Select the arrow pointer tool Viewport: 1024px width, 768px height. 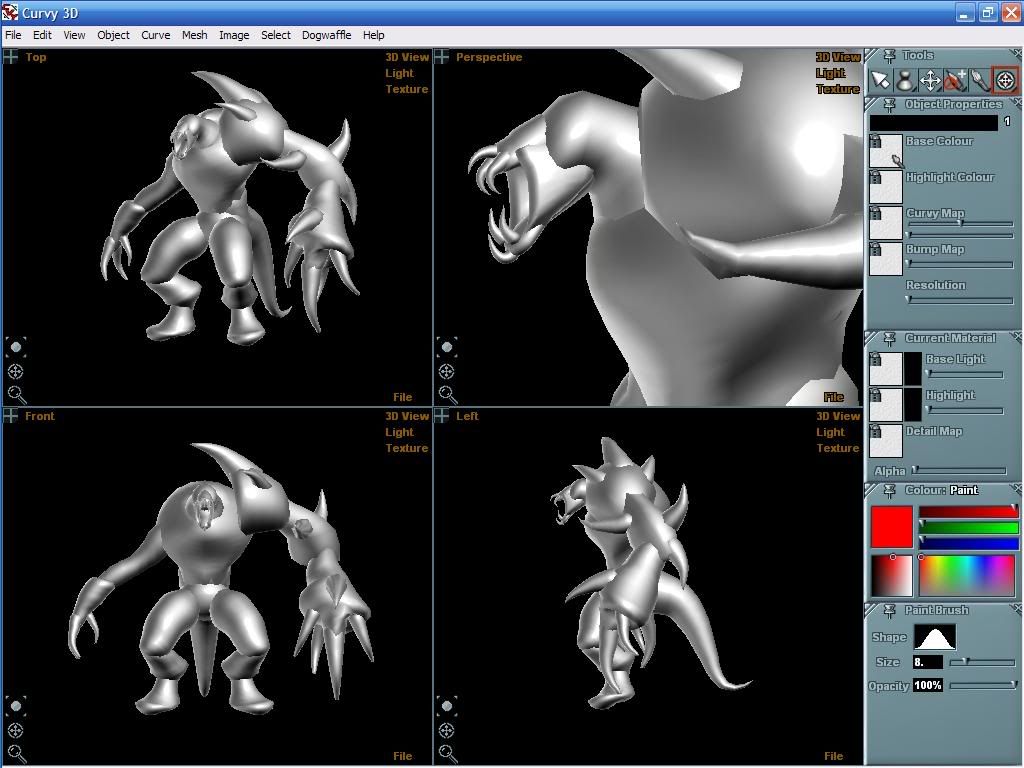pos(880,81)
